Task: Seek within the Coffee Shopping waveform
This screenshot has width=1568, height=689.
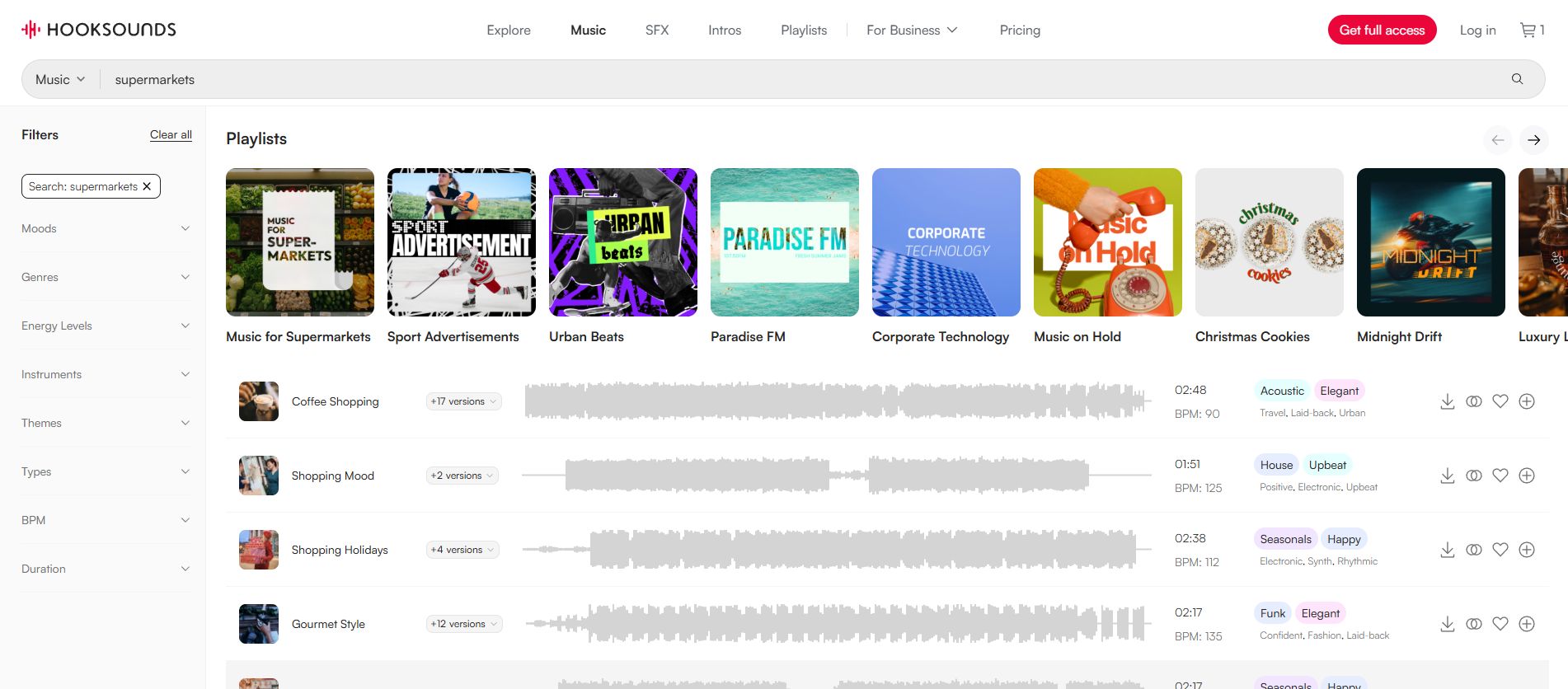Action: coord(837,401)
